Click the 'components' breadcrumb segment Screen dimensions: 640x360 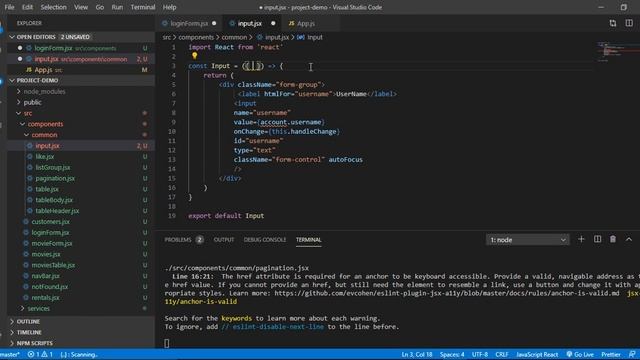click(x=196, y=37)
